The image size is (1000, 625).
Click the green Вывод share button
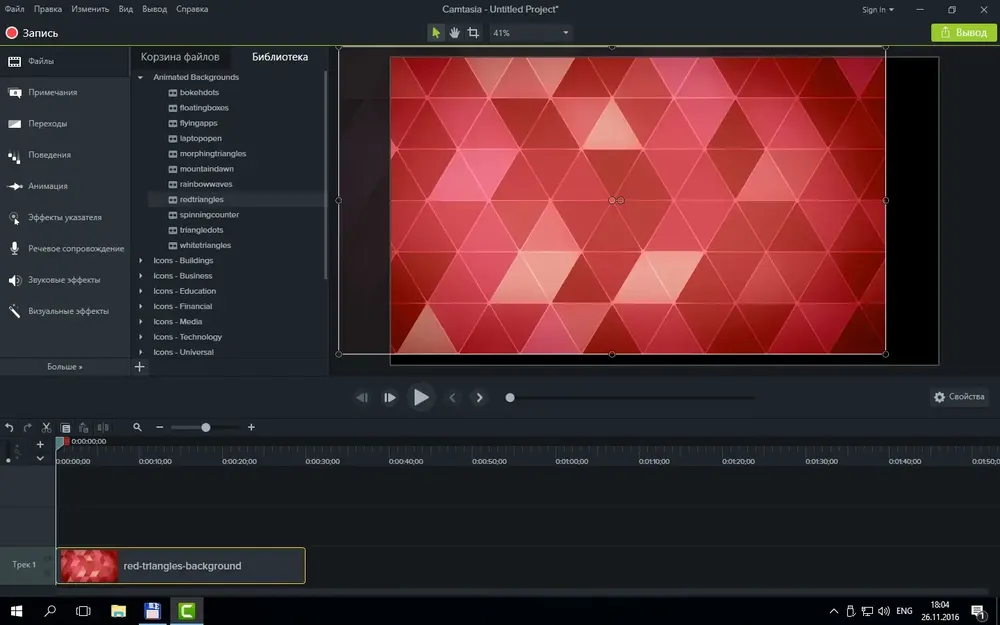[964, 33]
